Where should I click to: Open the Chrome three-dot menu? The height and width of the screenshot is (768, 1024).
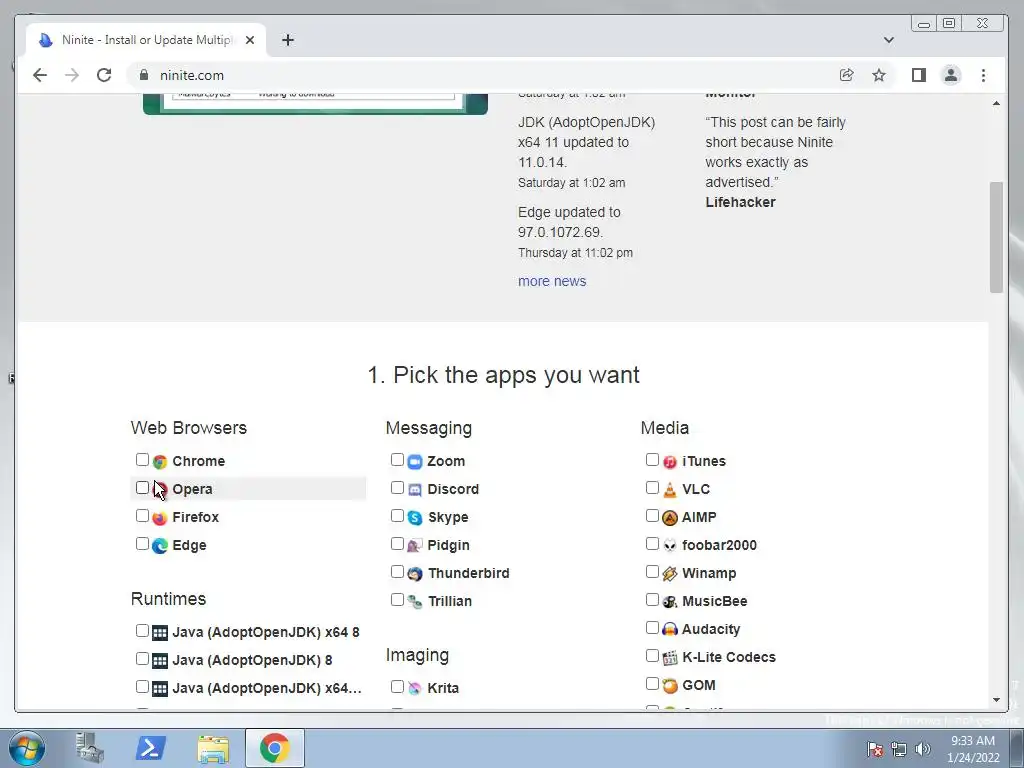984,75
